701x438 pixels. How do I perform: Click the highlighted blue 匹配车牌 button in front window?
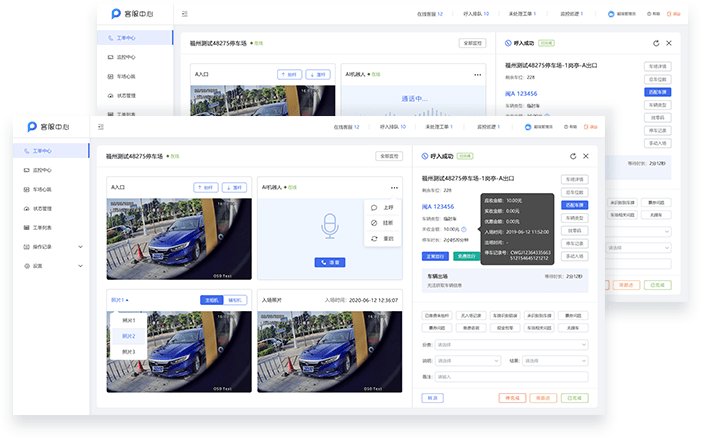tap(574, 205)
